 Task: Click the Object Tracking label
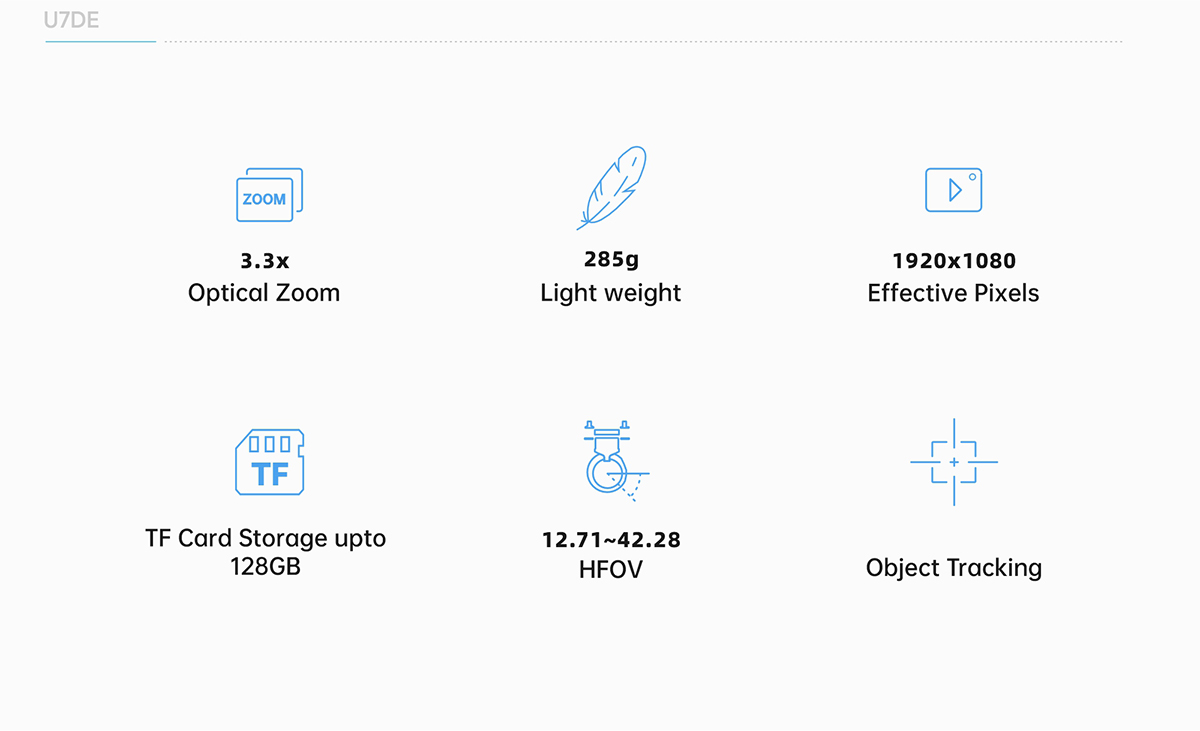point(954,568)
